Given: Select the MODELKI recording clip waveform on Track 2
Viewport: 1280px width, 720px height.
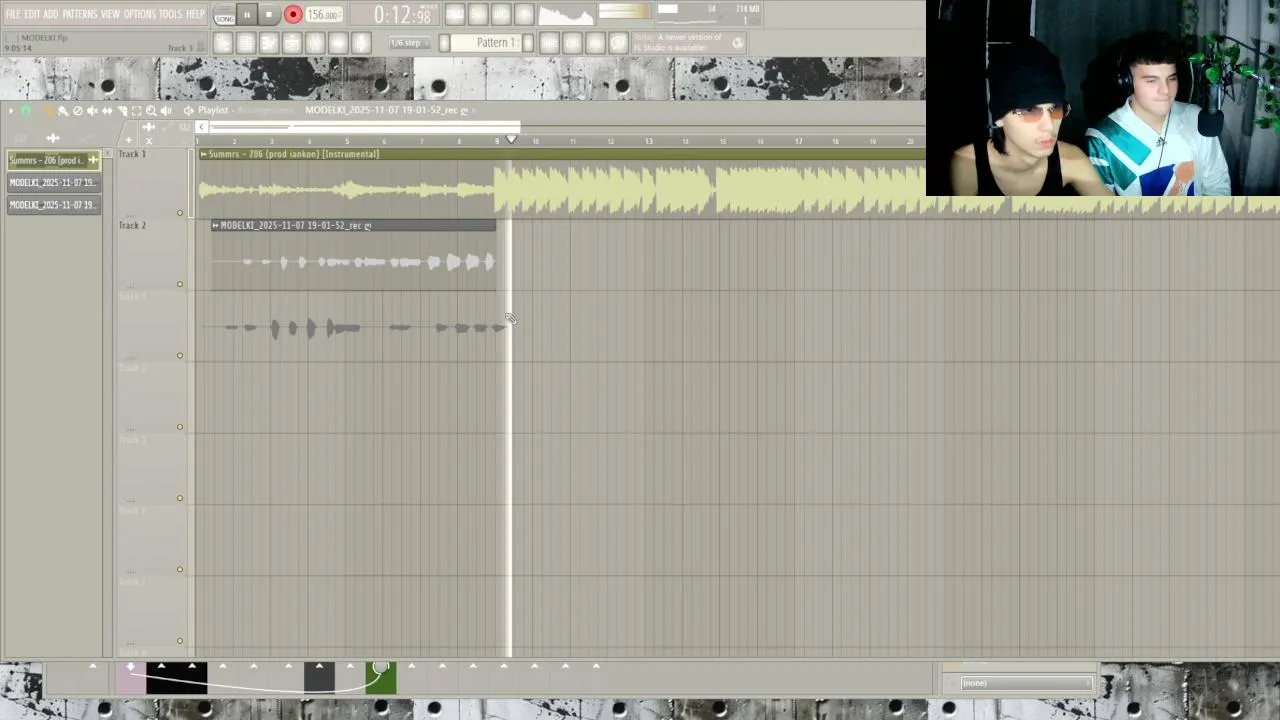Looking at the screenshot, I should [354, 262].
